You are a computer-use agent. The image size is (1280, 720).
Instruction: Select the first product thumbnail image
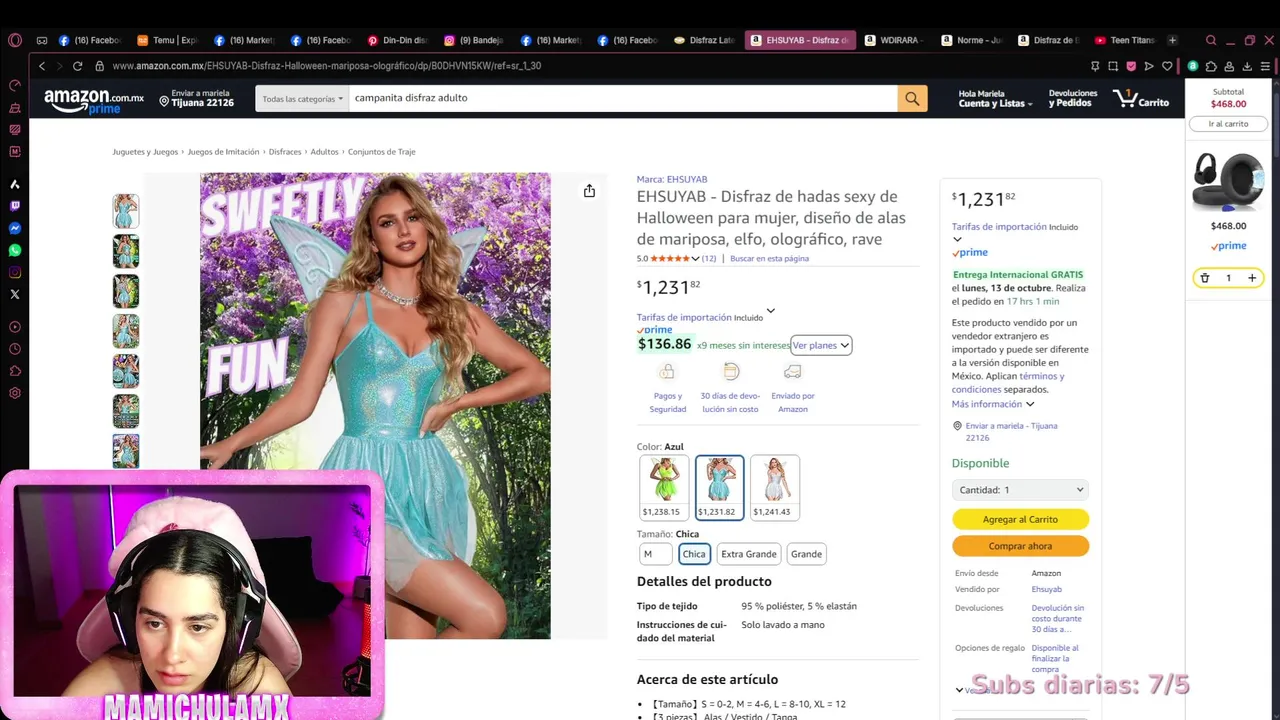[x=126, y=211]
